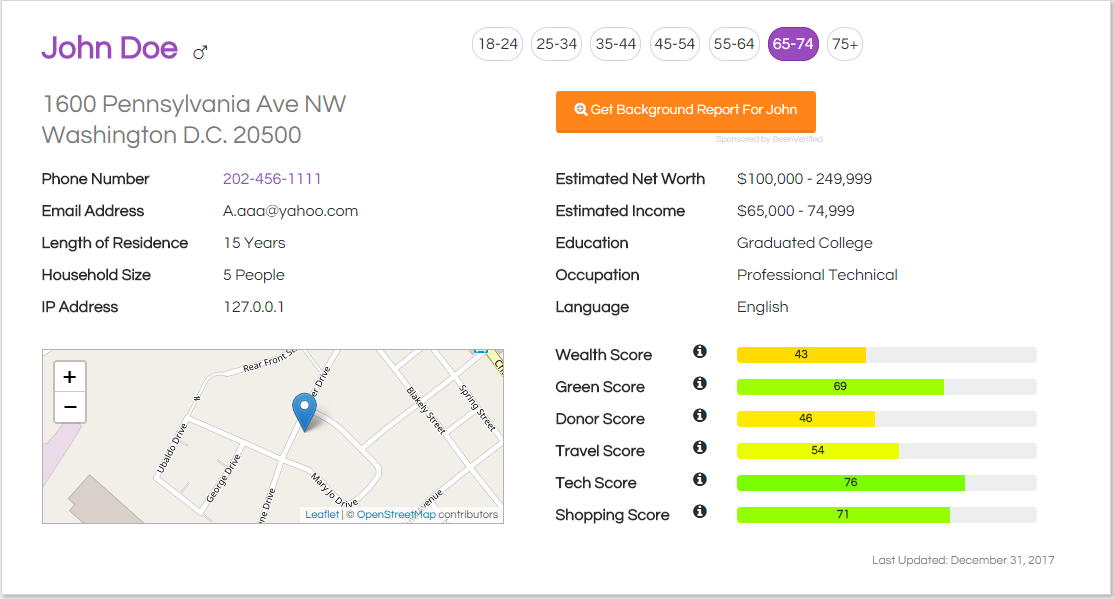This screenshot has width=1114, height=599.
Task: Open the Leaflet attribution link
Action: tap(322, 515)
